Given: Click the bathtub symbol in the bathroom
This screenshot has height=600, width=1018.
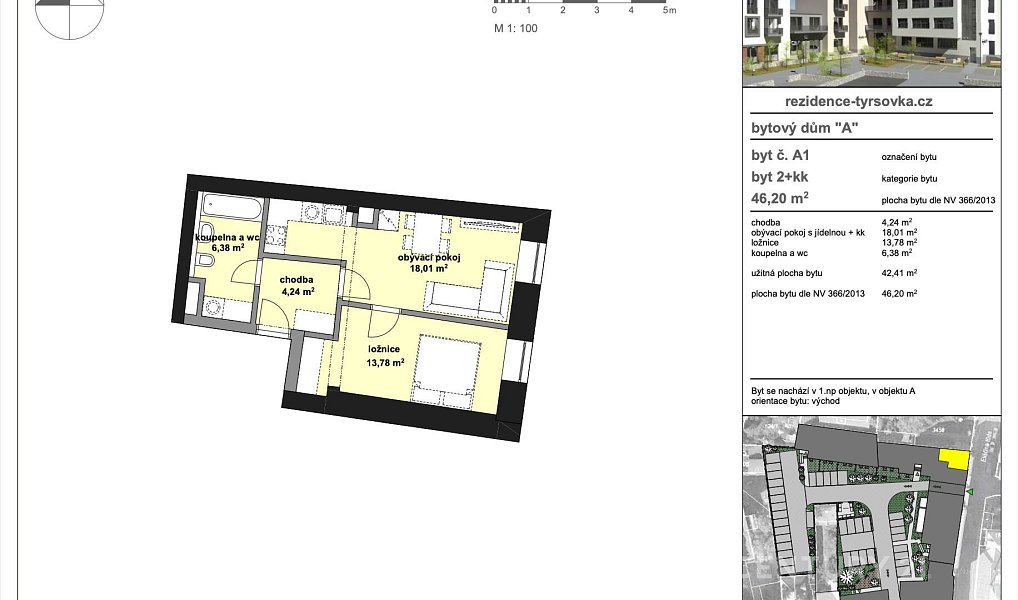Looking at the screenshot, I should [x=231, y=207].
